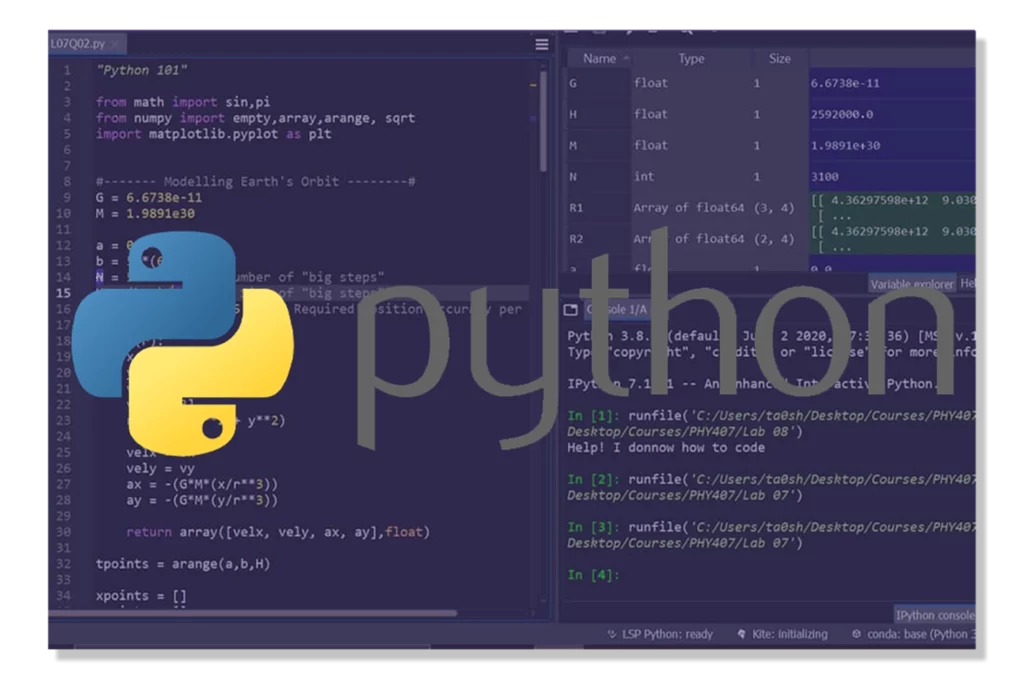Viewport: 1024px width, 680px height.
Task: Select the Console 1/A tab
Action: click(x=616, y=310)
